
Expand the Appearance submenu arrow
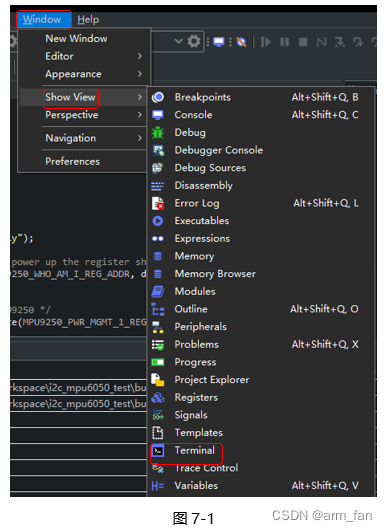[x=139, y=74]
